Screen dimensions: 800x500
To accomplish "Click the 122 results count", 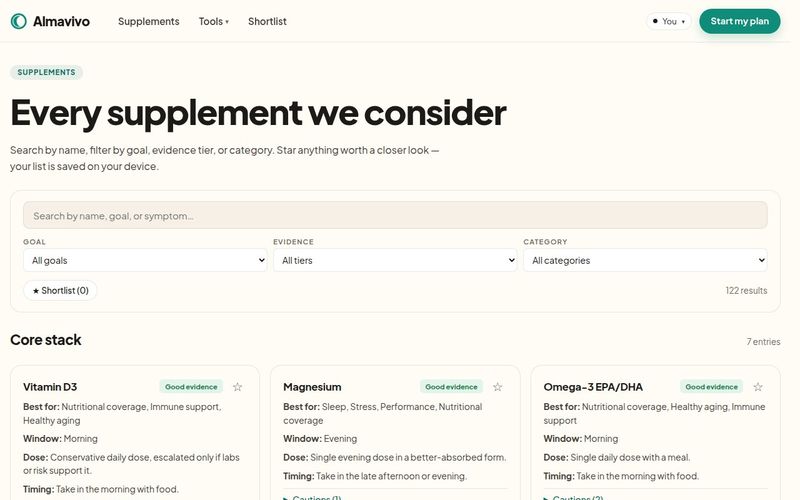I will click(746, 290).
